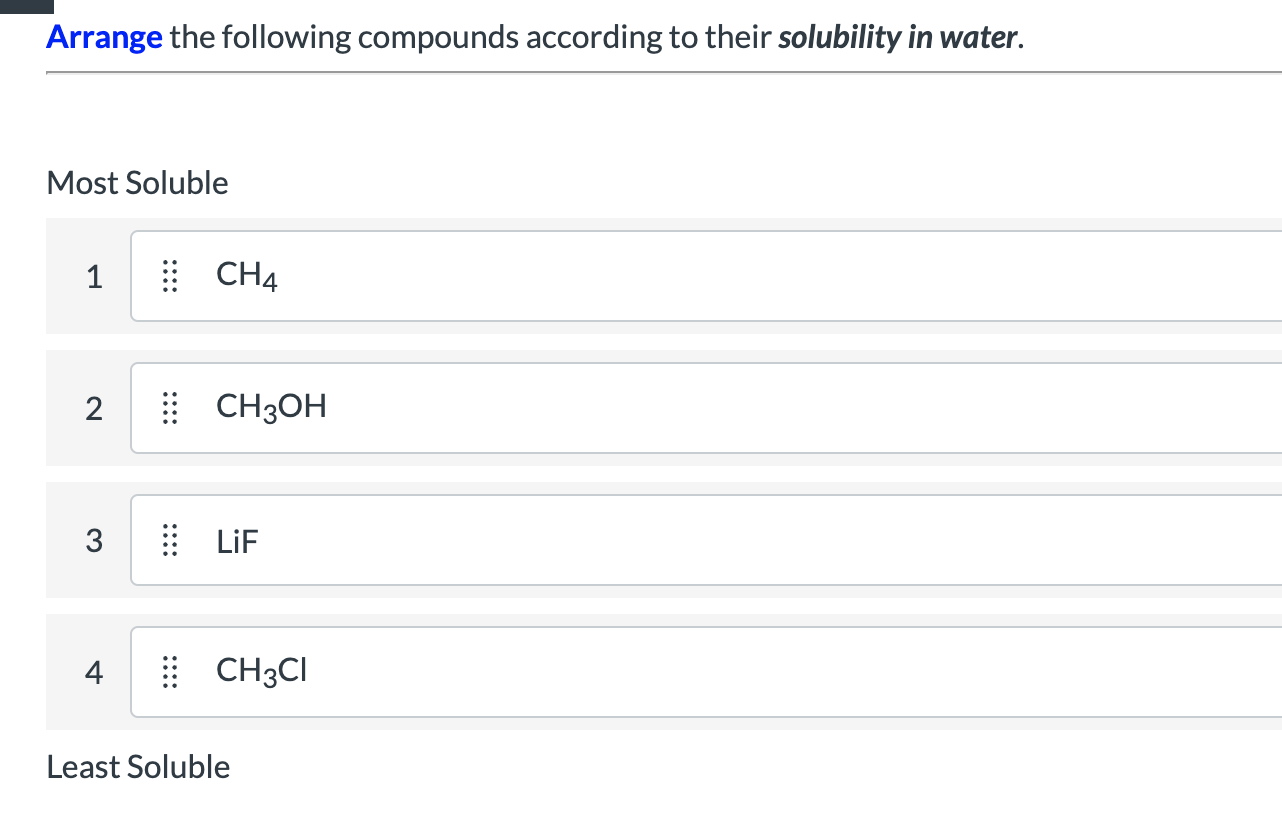Click the number 2 row label
Screen dimensions: 1282x824
94,409
